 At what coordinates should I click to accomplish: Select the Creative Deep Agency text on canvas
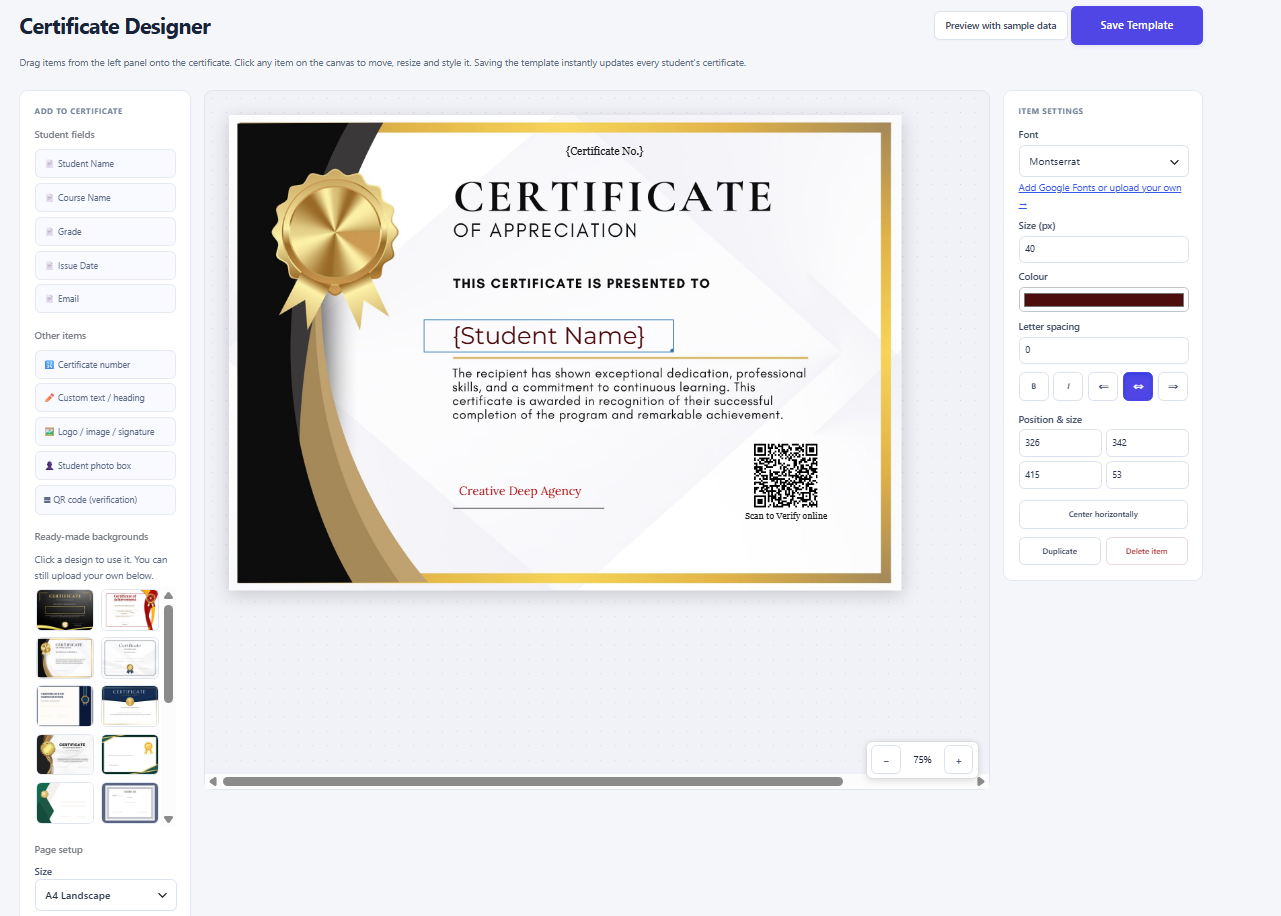[520, 491]
